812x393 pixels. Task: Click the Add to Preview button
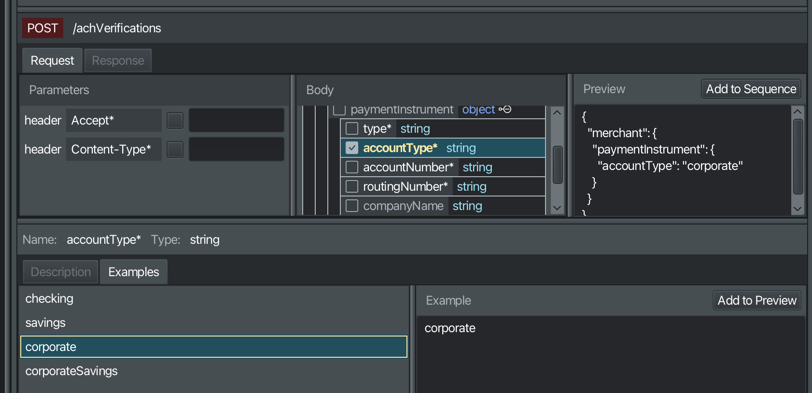[757, 300]
